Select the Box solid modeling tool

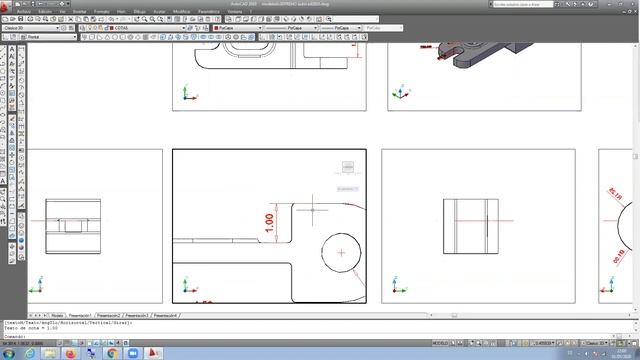[x=92, y=37]
